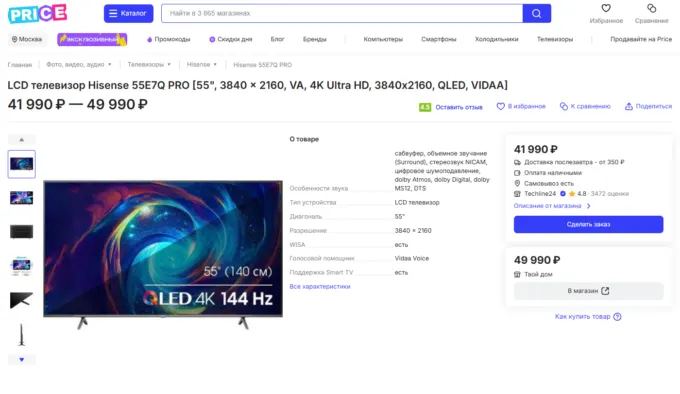Select the fourth features thumbnail

click(x=22, y=265)
